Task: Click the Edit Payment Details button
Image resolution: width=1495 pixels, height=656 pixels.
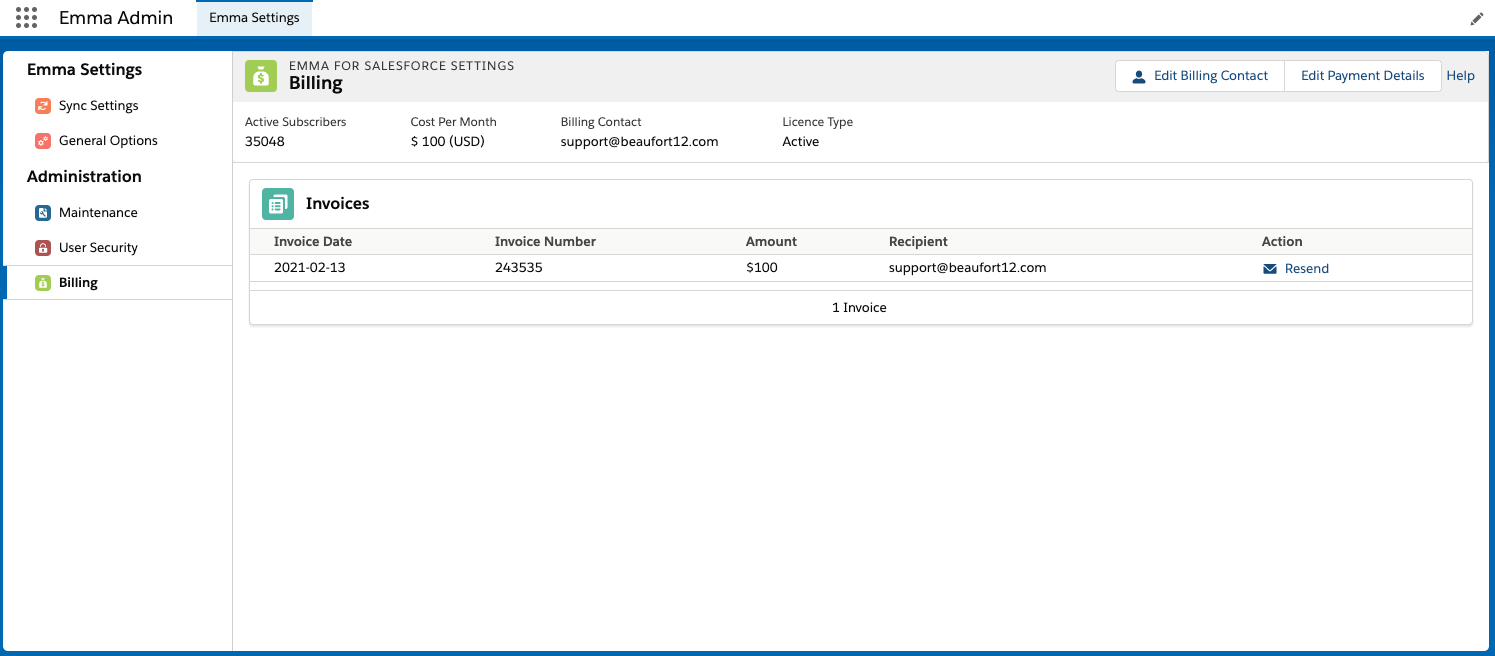Action: point(1362,76)
